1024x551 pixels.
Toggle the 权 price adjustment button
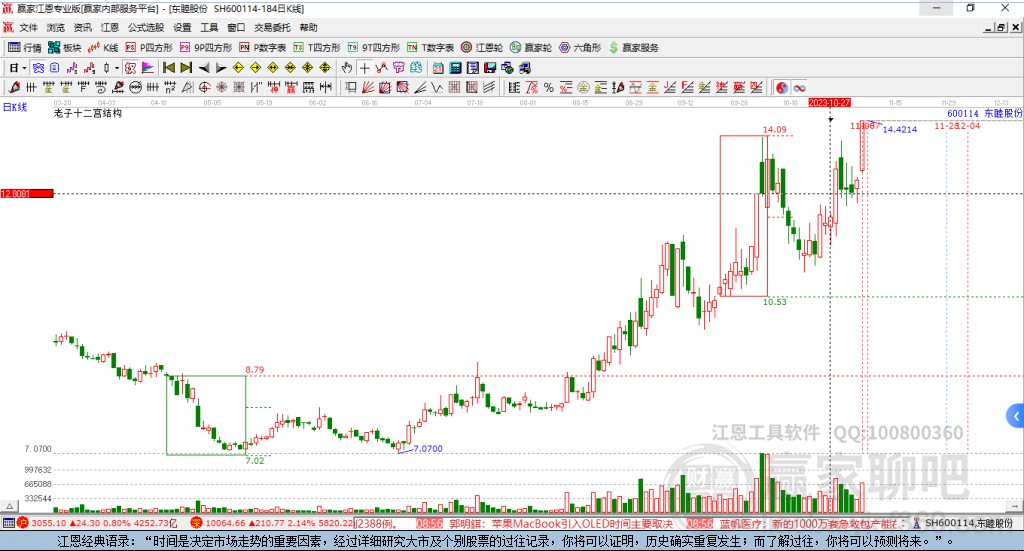tap(130, 68)
